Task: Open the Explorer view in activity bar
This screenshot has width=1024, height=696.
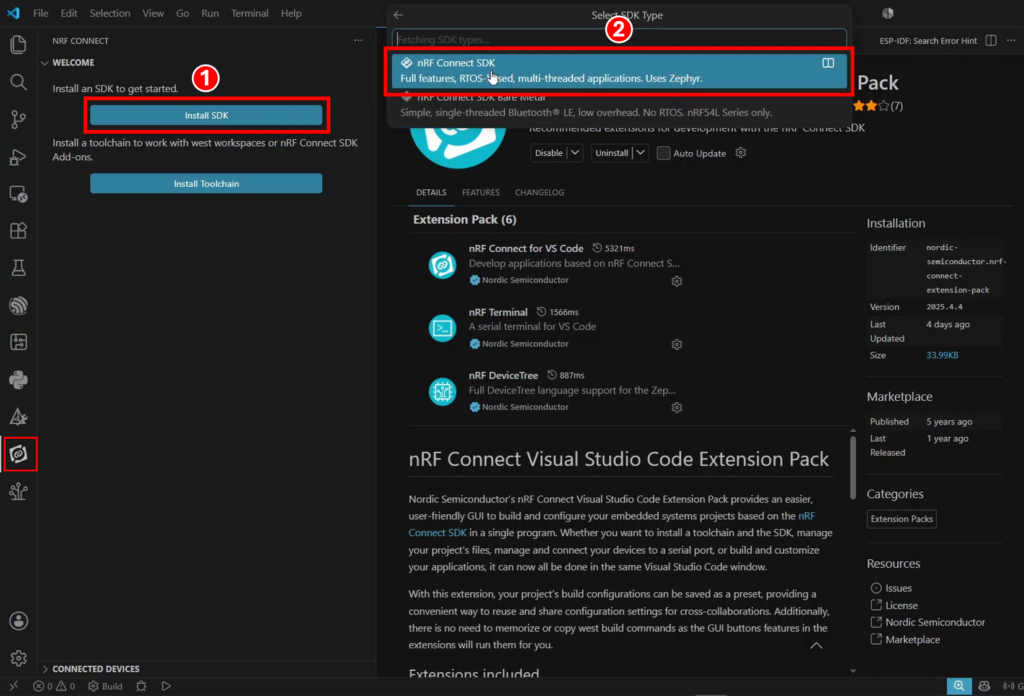Action: point(18,44)
